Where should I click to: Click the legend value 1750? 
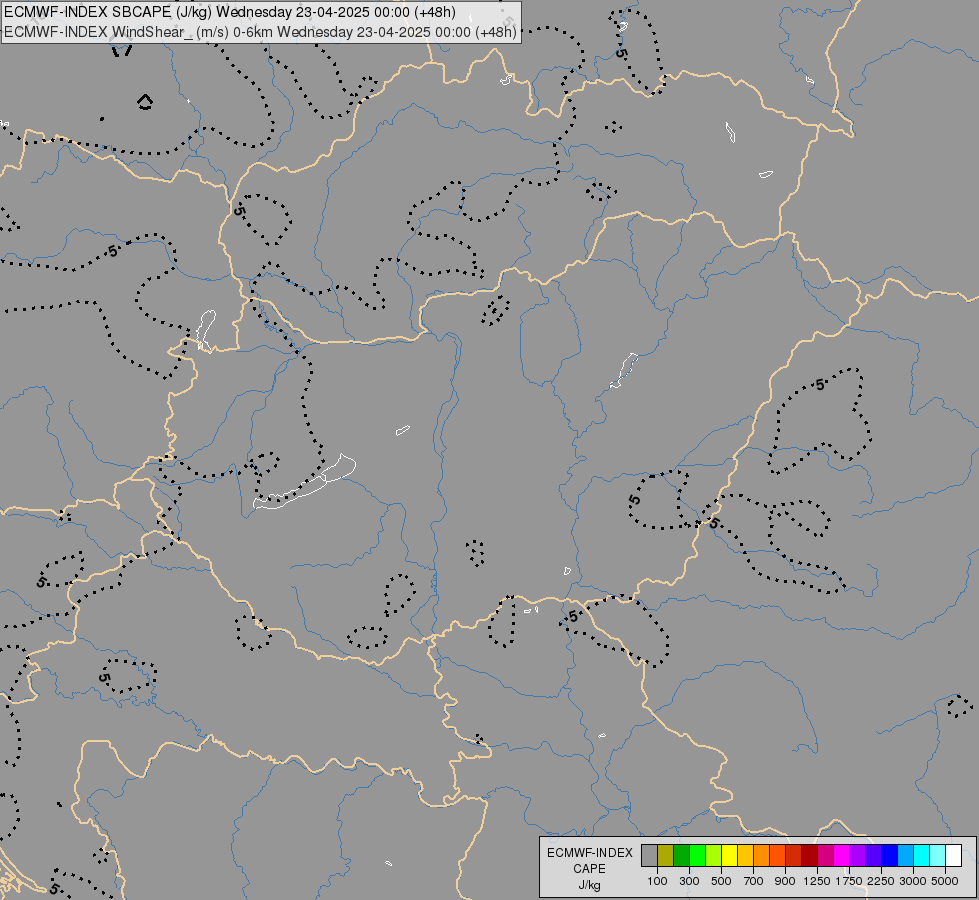click(x=849, y=881)
